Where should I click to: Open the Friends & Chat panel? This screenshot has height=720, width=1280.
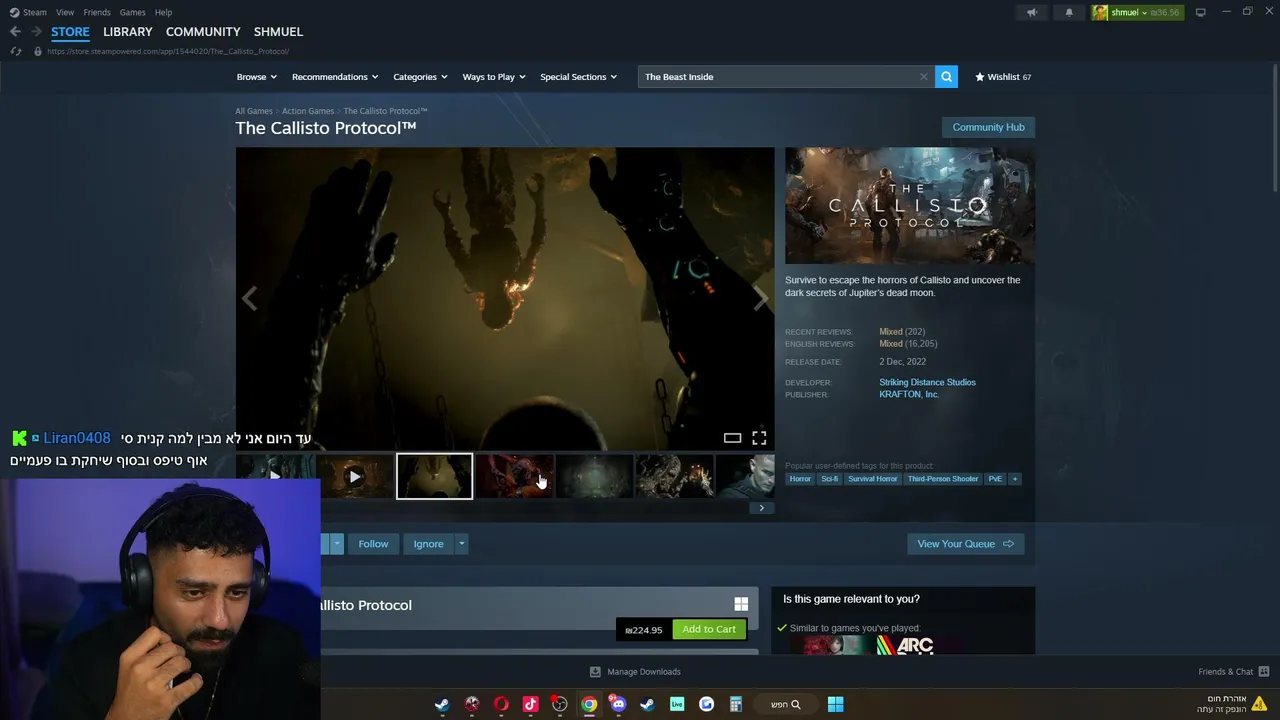[x=1233, y=672]
